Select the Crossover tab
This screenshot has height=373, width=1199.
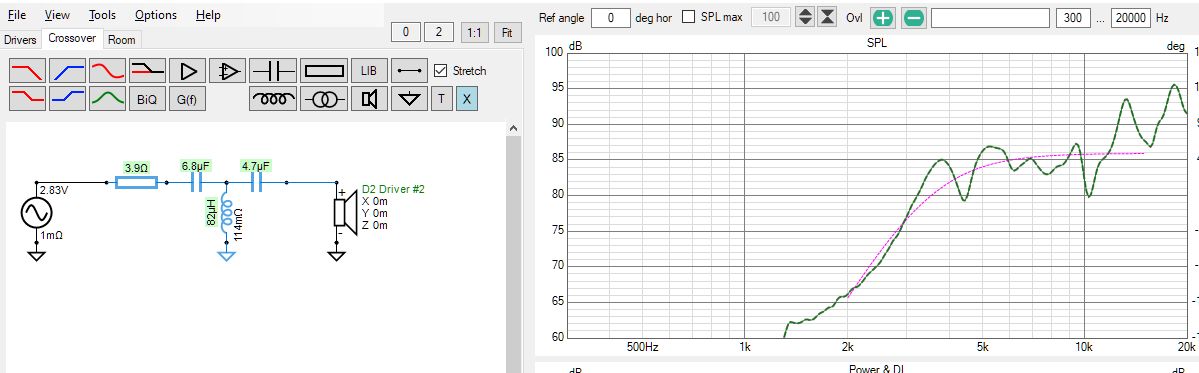72,37
